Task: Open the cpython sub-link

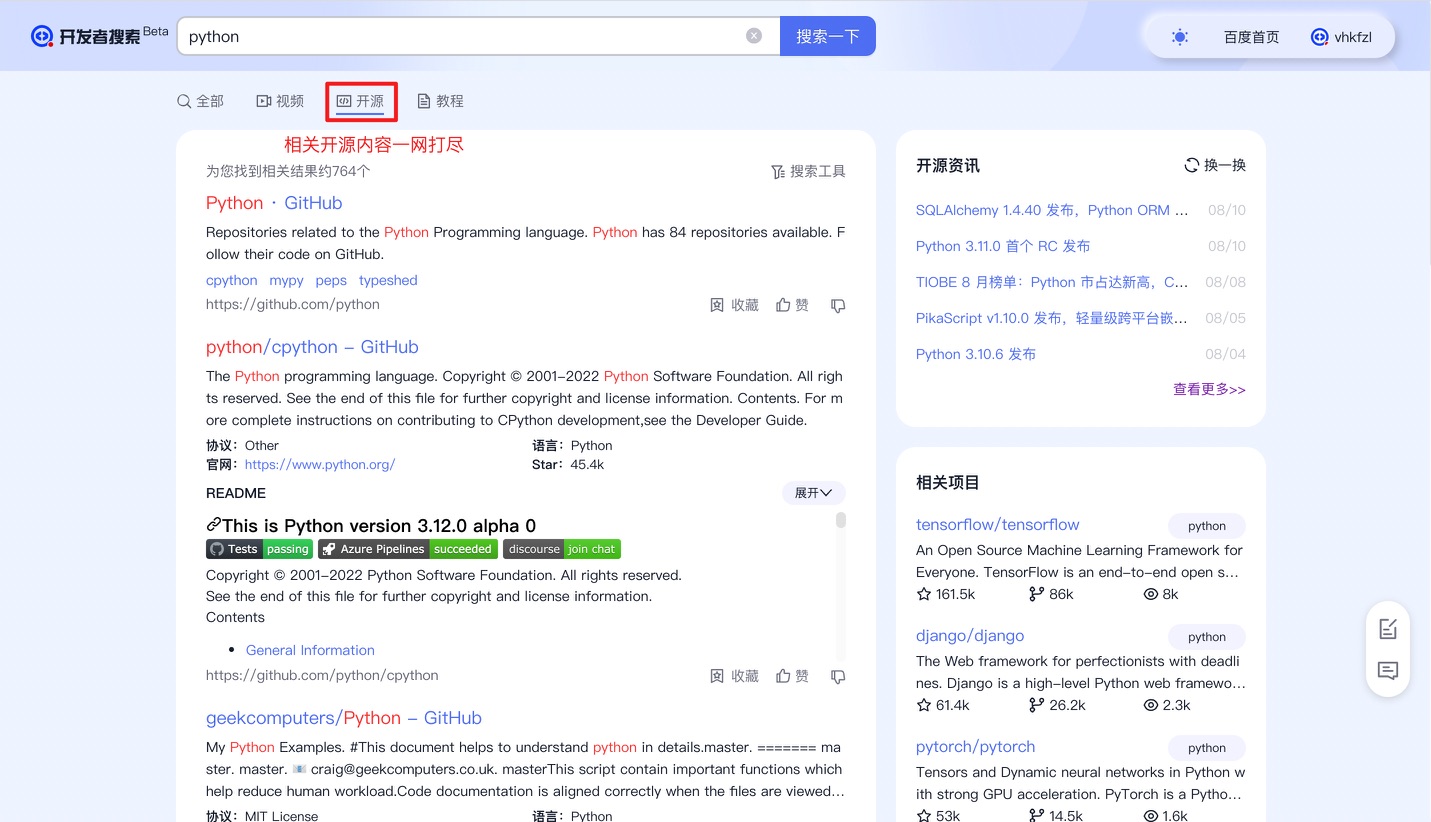Action: coord(232,280)
